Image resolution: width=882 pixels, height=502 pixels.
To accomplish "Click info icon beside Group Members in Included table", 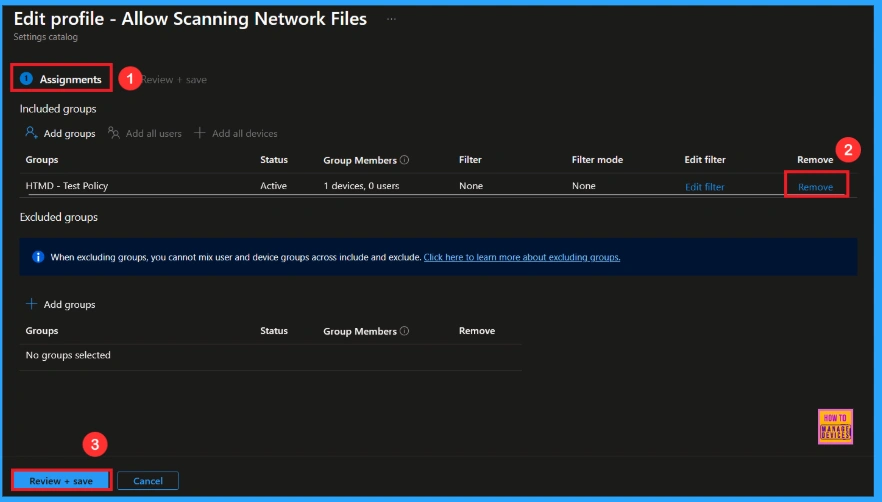I will click(x=405, y=160).
